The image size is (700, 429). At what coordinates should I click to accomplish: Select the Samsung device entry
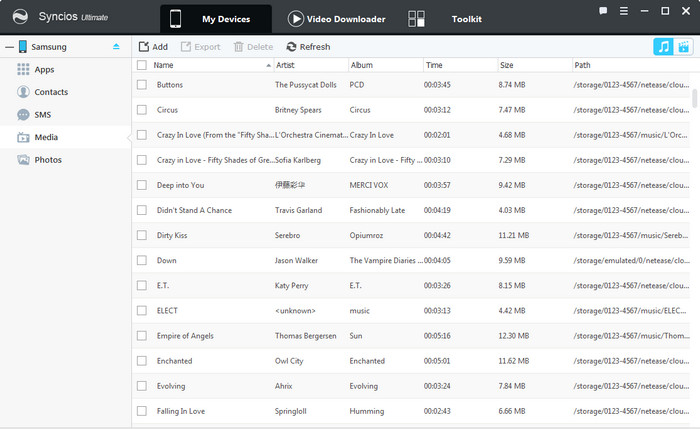pyautogui.click(x=49, y=47)
